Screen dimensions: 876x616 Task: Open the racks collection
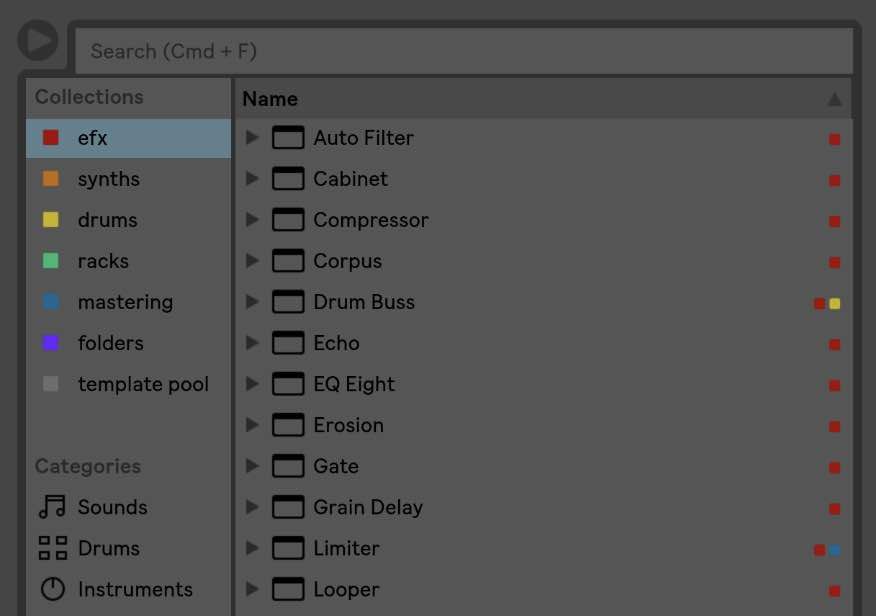tap(128, 261)
